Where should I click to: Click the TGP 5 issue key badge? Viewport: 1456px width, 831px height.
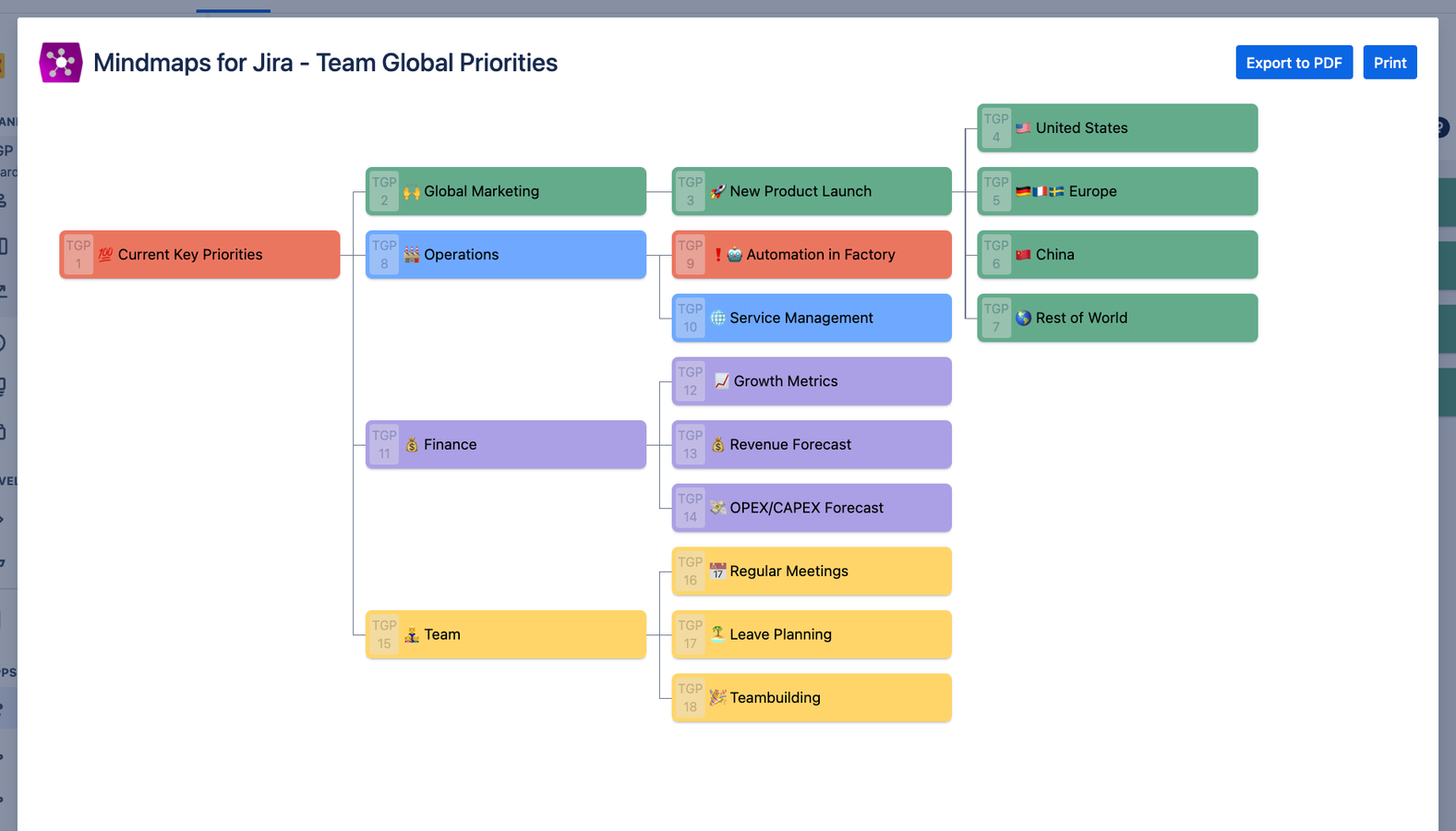pos(996,191)
